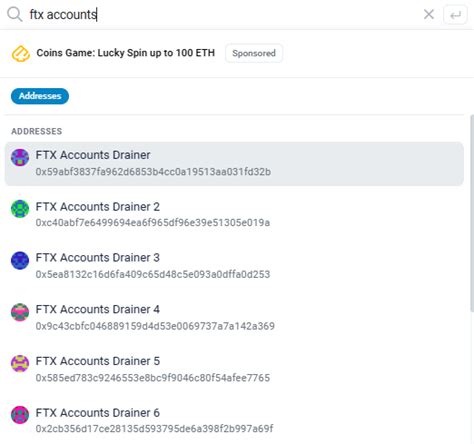Select address 0x5ea8132c16d6fa409c65d48c5e093a0dffa0d253
This screenshot has width=474, height=444.
153,274
